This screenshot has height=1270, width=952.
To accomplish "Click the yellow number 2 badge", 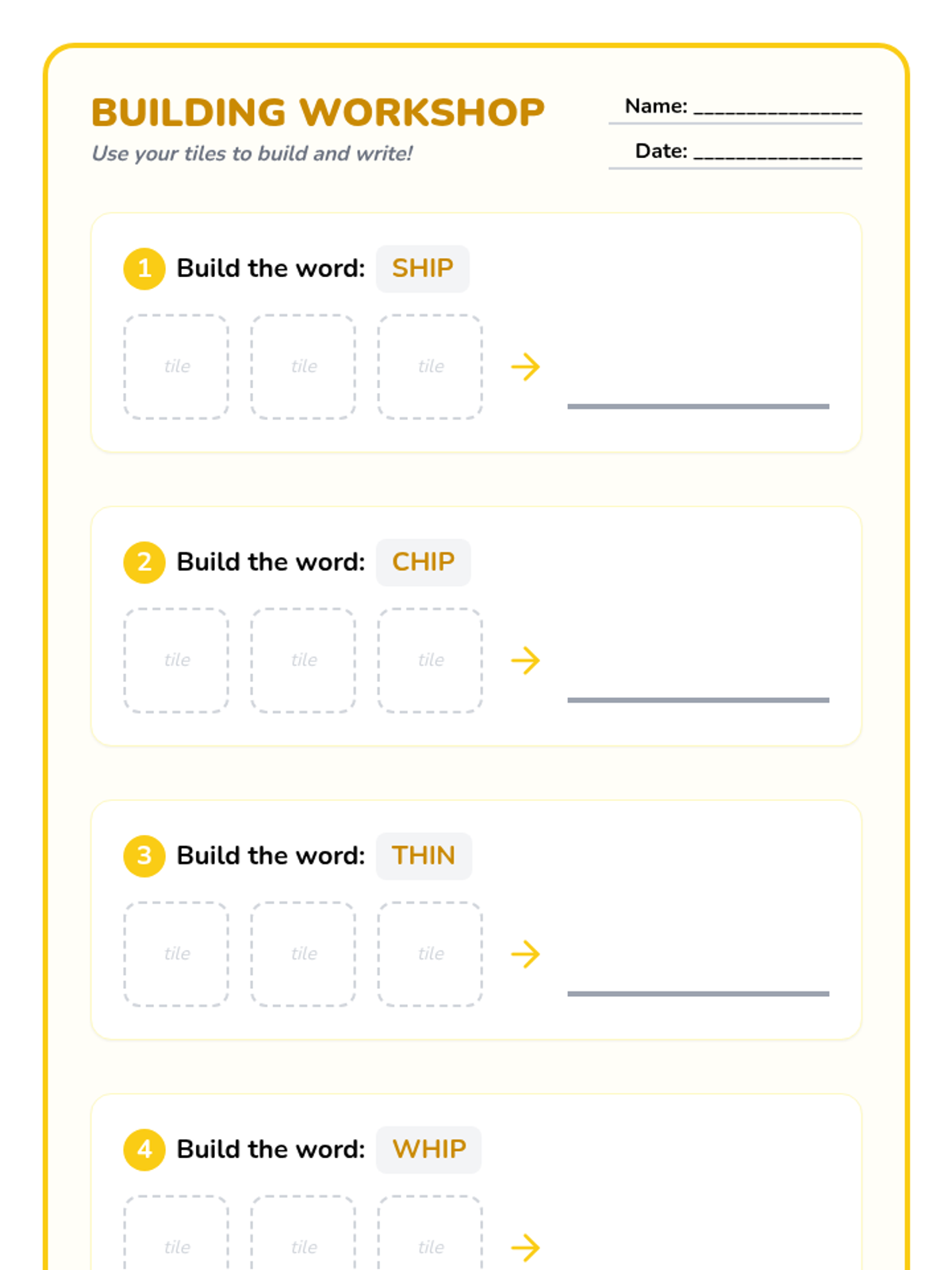I will pos(144,562).
